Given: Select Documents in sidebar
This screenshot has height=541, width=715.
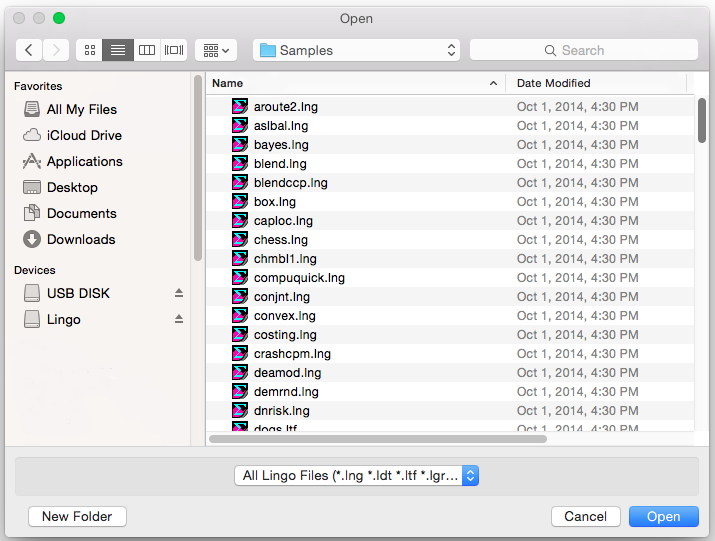Looking at the screenshot, I should tap(69, 213).
